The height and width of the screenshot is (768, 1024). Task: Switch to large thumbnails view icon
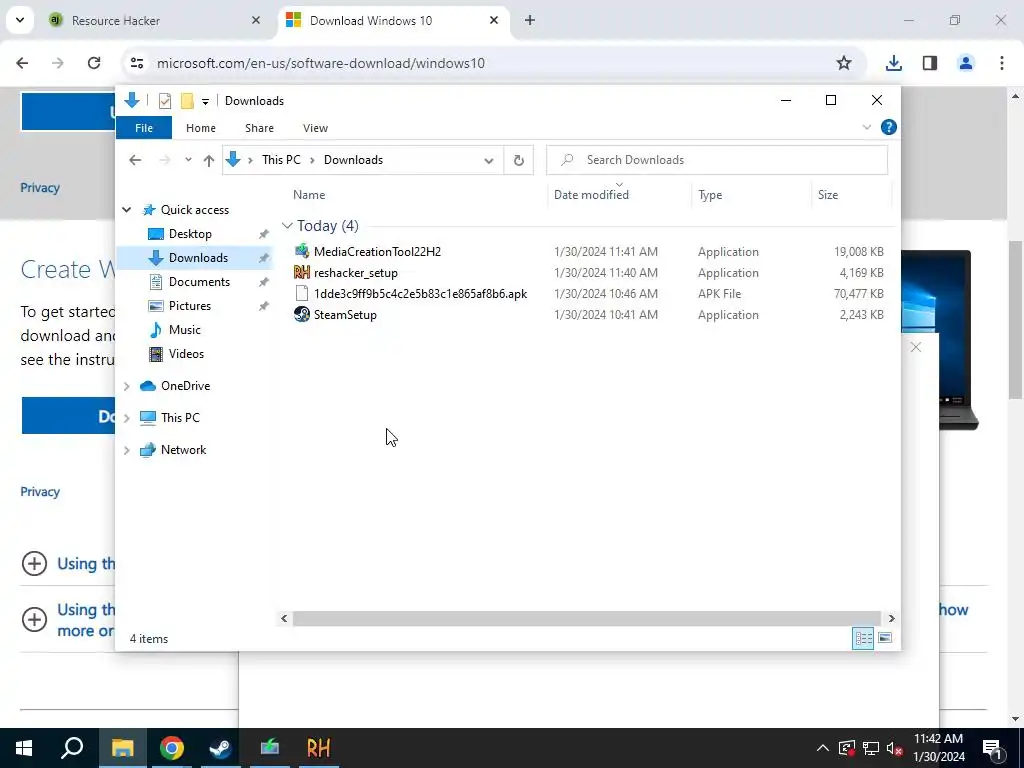pyautogui.click(x=885, y=638)
